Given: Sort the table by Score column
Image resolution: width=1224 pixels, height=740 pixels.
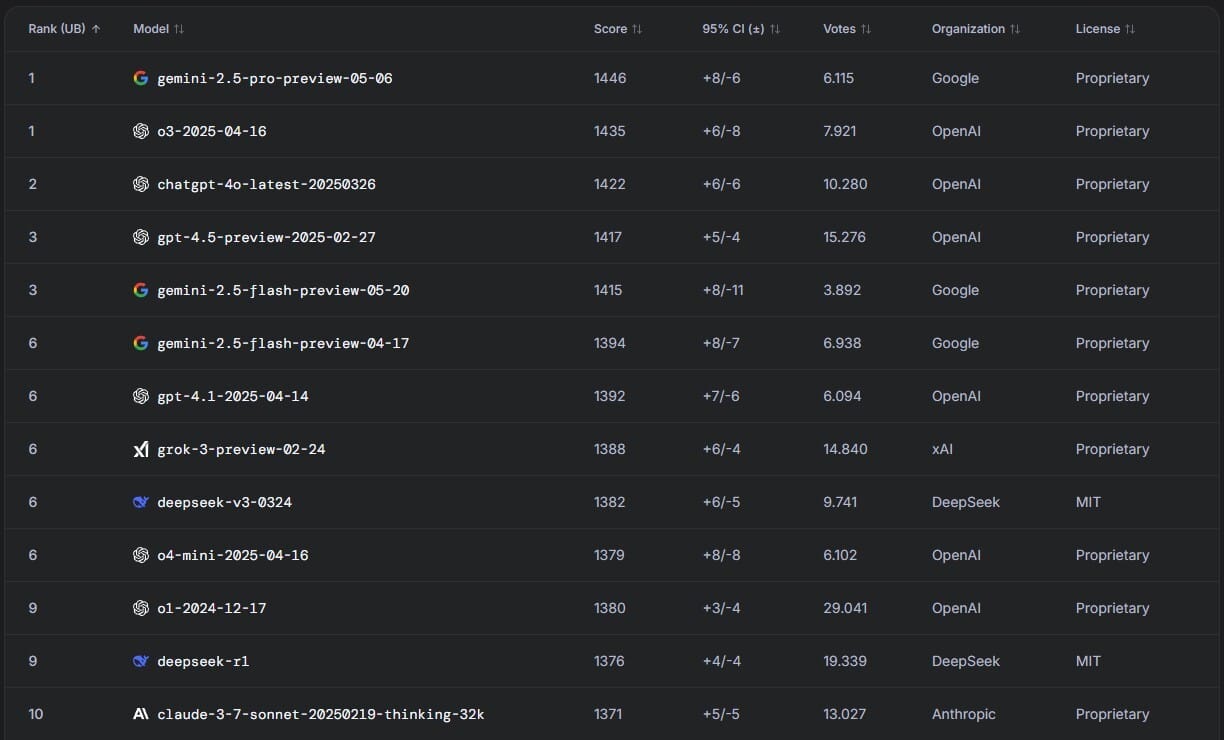Looking at the screenshot, I should [x=618, y=29].
